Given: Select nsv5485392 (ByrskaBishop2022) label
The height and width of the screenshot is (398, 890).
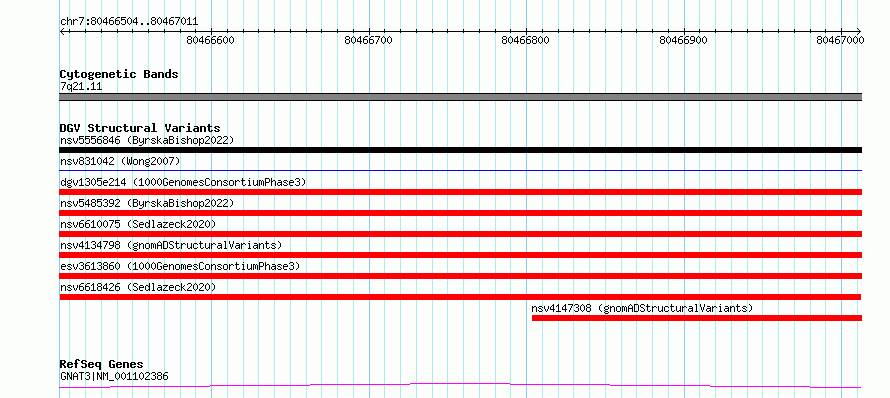Looking at the screenshot, I should [x=146, y=203].
